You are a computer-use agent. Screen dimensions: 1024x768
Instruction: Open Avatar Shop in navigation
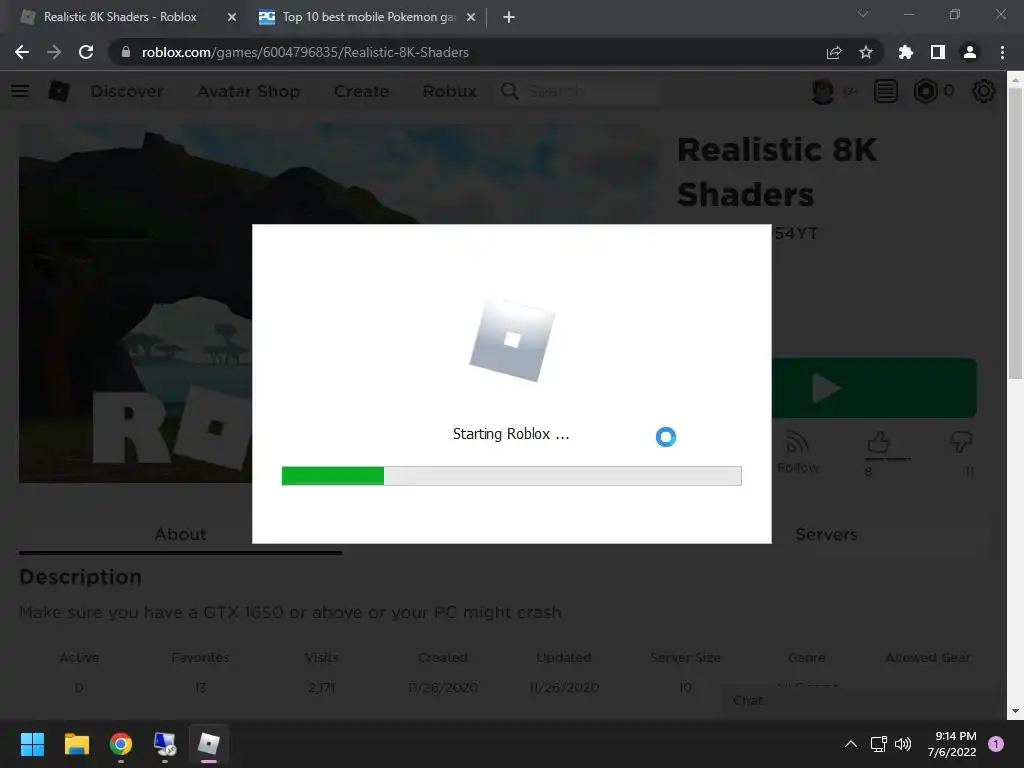pyautogui.click(x=249, y=91)
